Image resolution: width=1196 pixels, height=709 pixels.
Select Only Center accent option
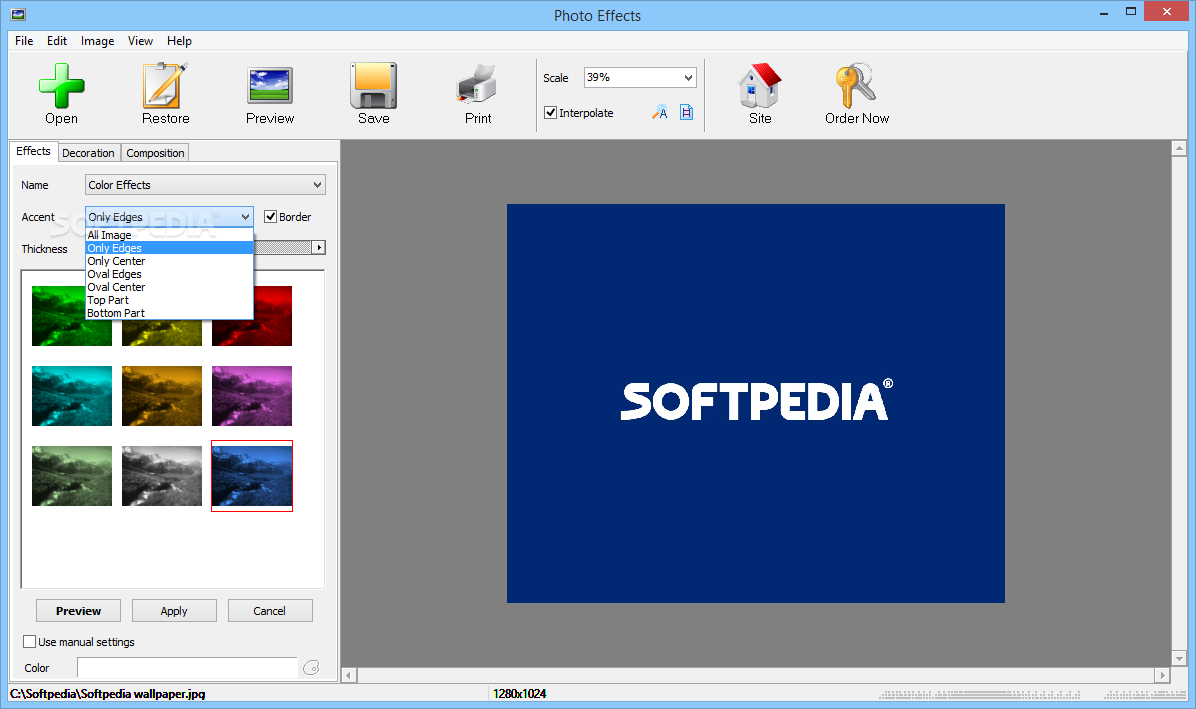169,261
